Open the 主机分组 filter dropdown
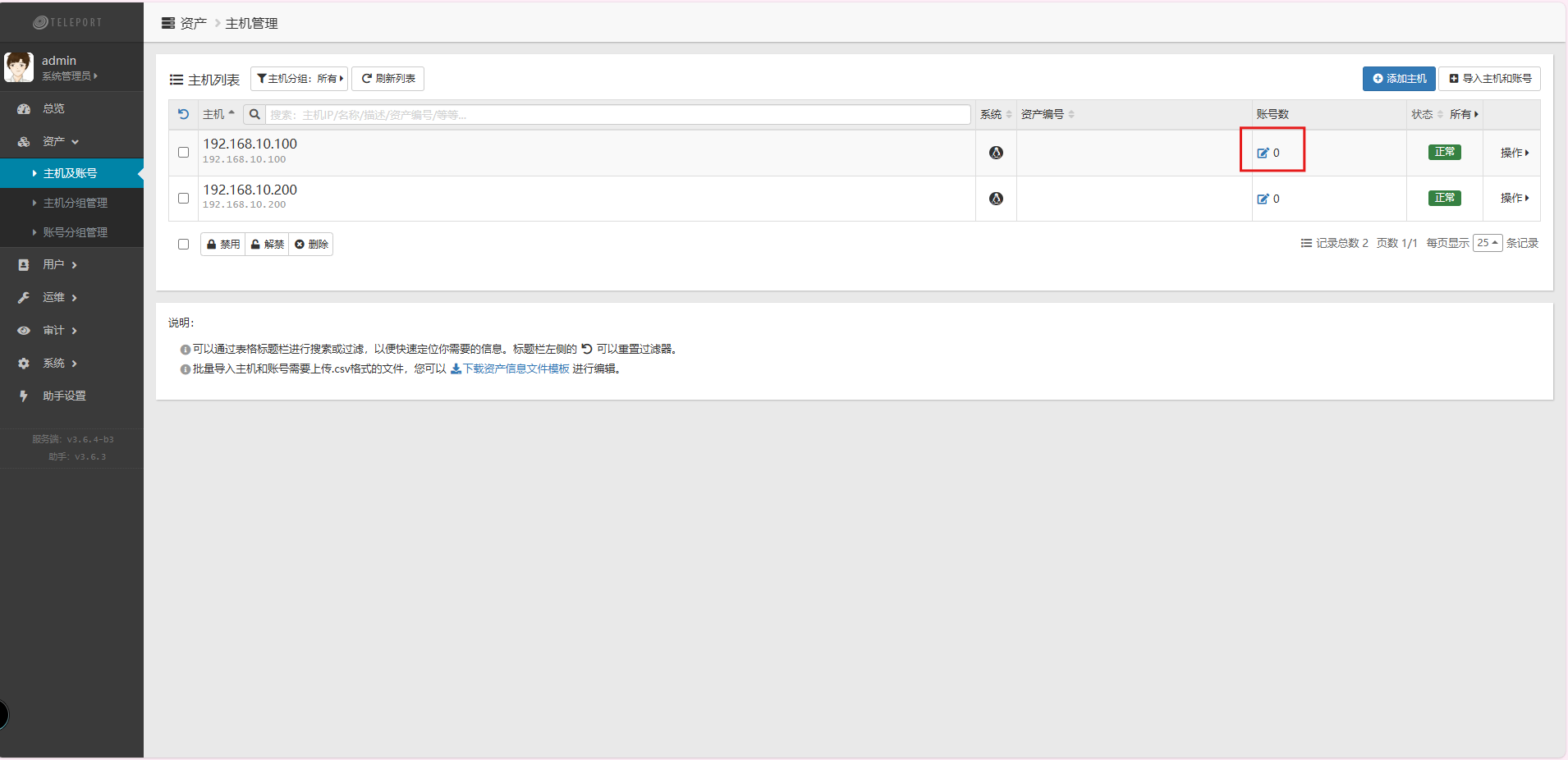Screen dimensions: 1568x760 point(300,79)
